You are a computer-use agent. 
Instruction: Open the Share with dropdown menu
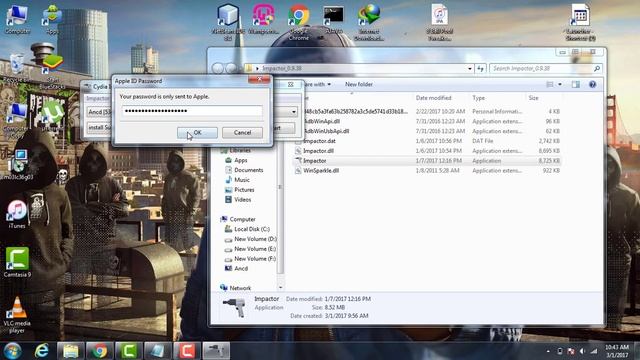(x=317, y=84)
